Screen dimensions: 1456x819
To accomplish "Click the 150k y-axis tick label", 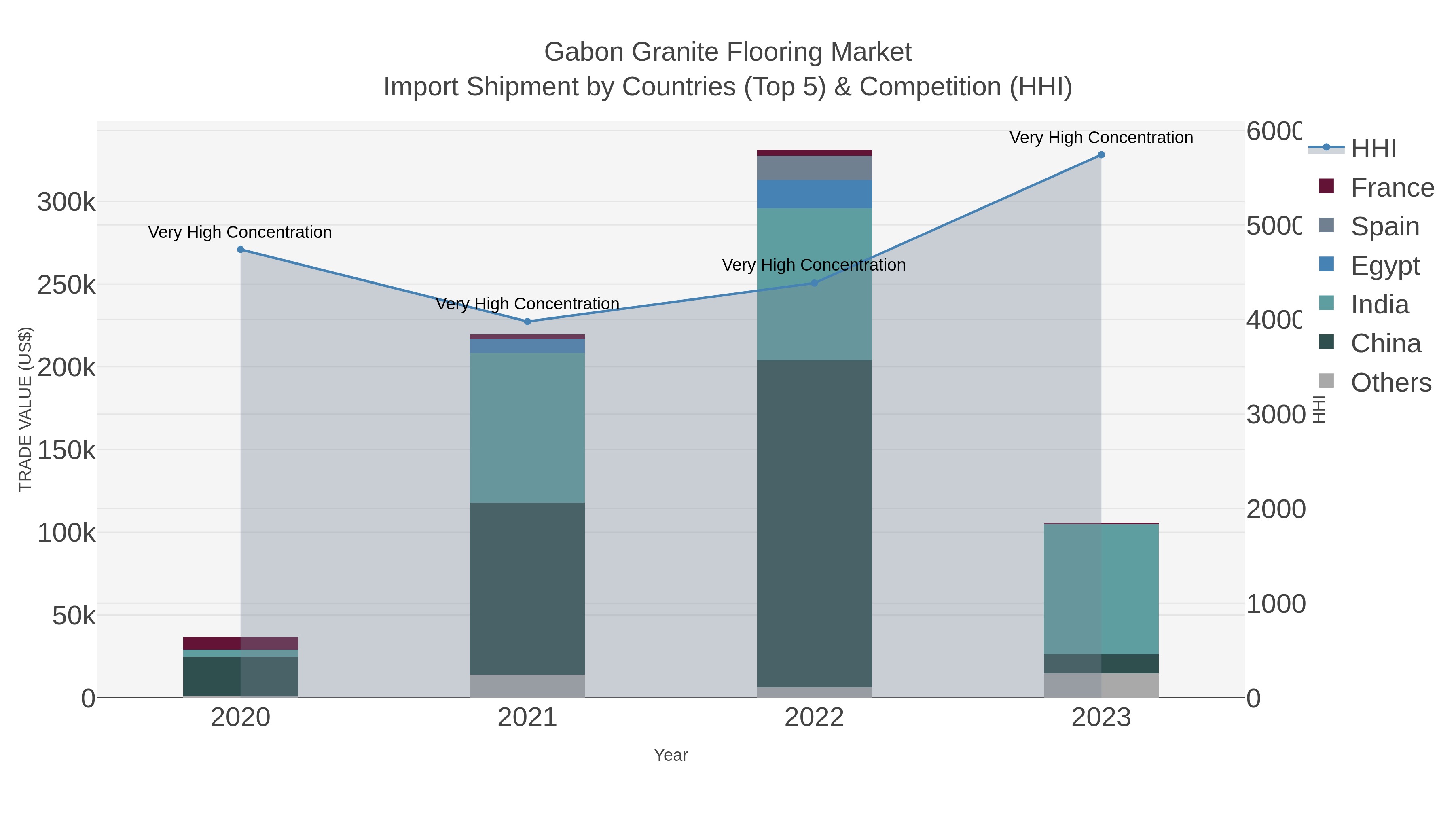I will tap(67, 451).
